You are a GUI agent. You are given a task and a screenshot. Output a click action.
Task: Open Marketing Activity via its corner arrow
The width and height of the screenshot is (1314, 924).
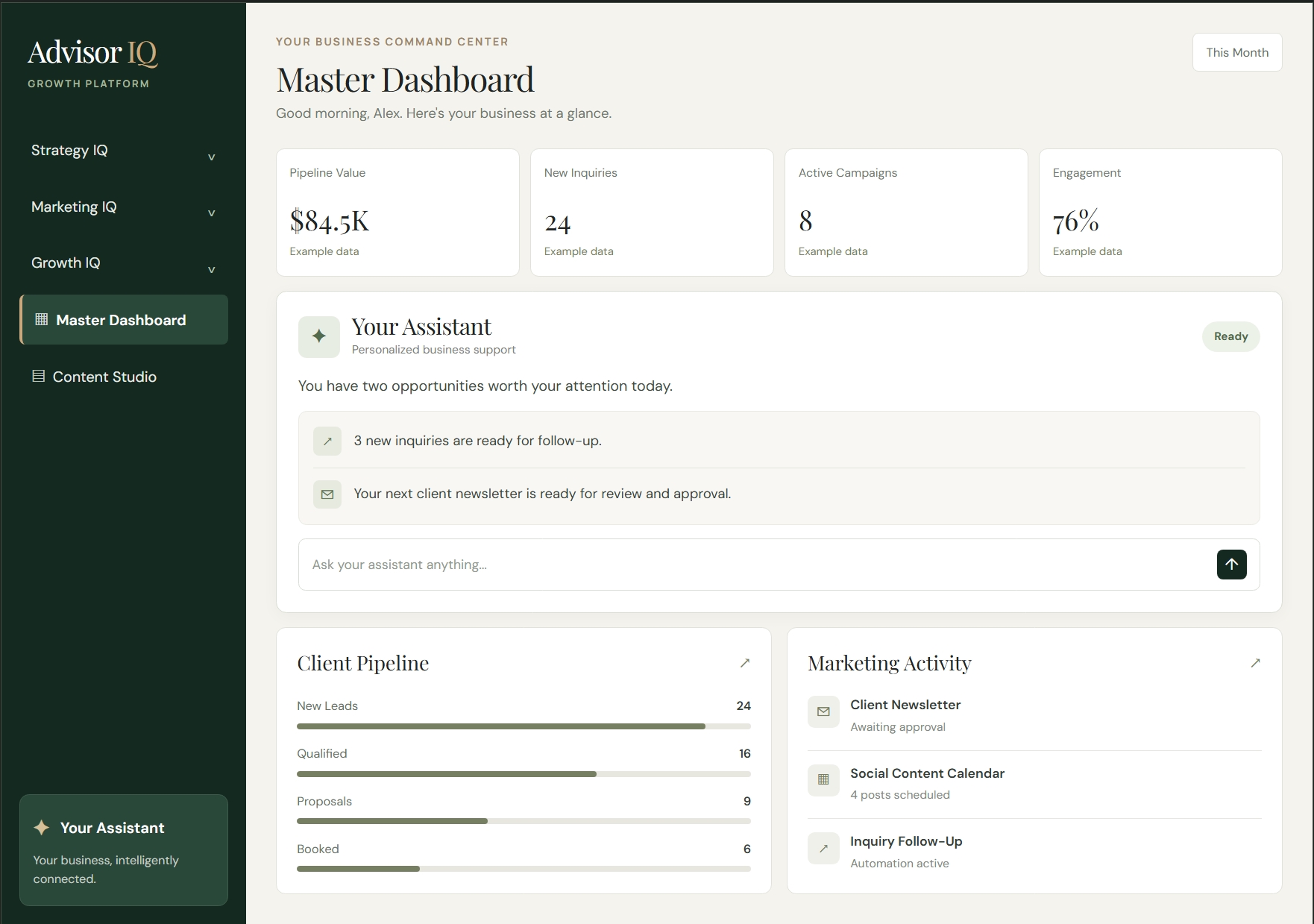[1255, 662]
